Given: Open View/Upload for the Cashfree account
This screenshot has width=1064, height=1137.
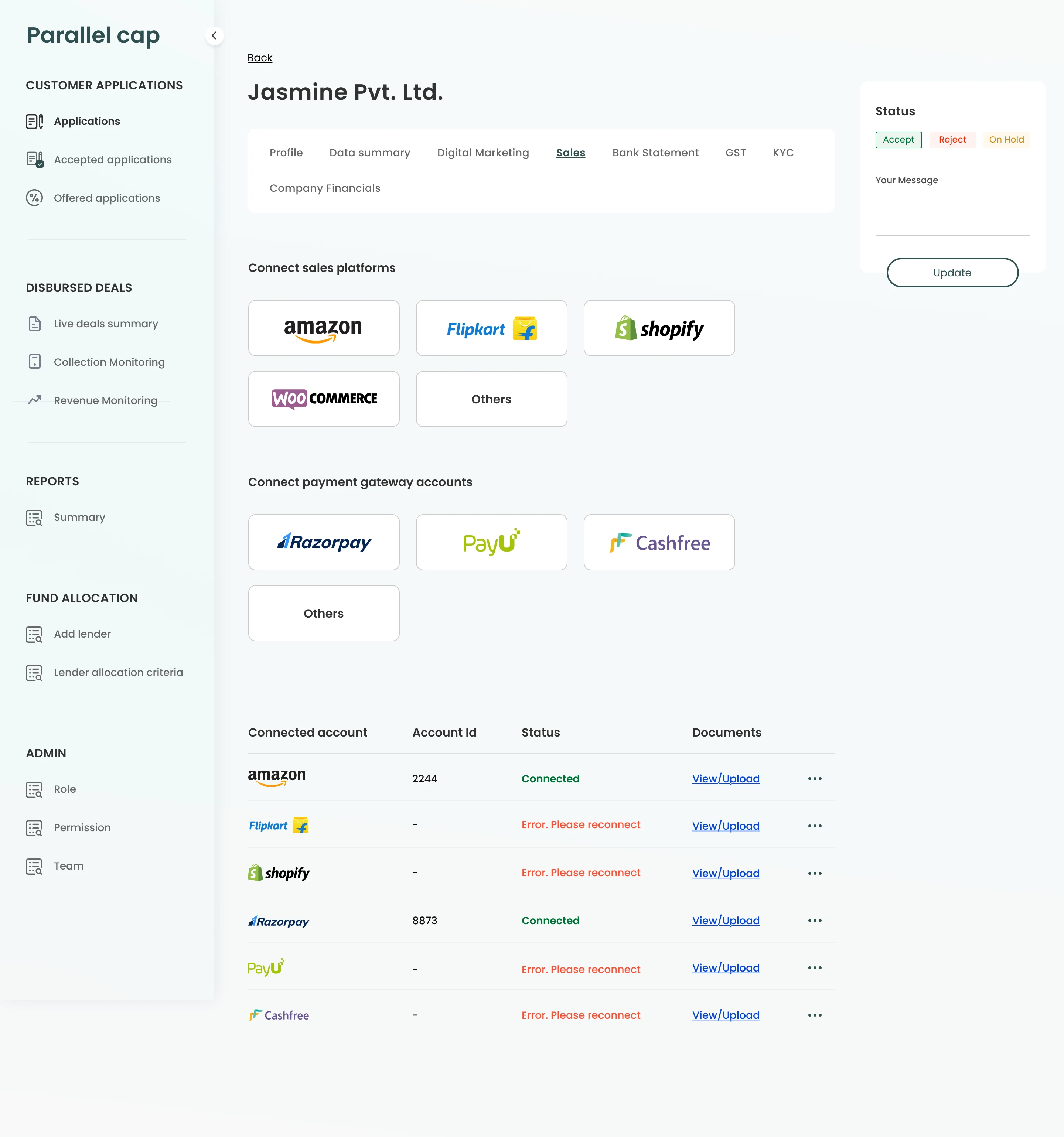Looking at the screenshot, I should 726,1015.
